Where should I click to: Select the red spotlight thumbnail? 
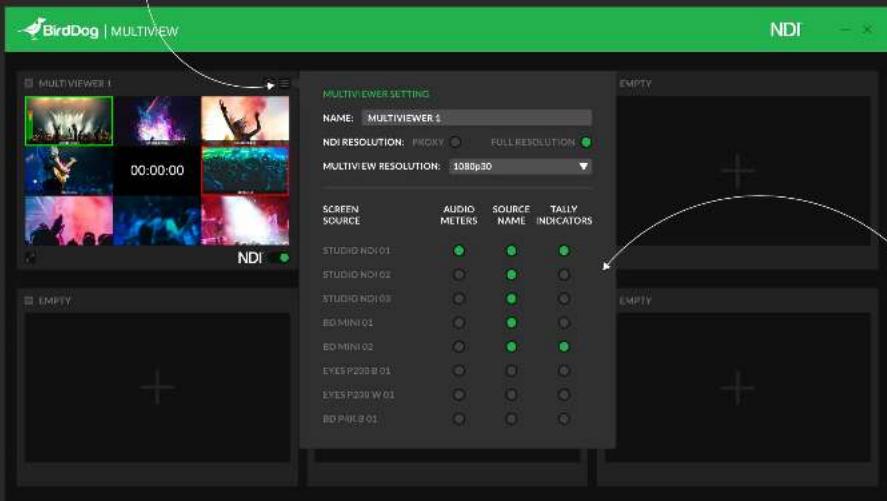click(x=245, y=221)
